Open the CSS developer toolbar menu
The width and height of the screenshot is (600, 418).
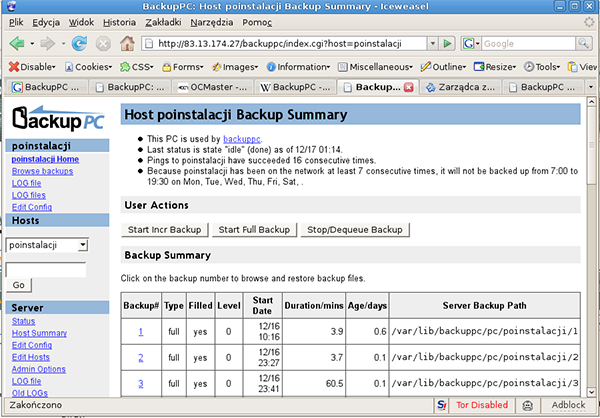pyautogui.click(x=137, y=67)
